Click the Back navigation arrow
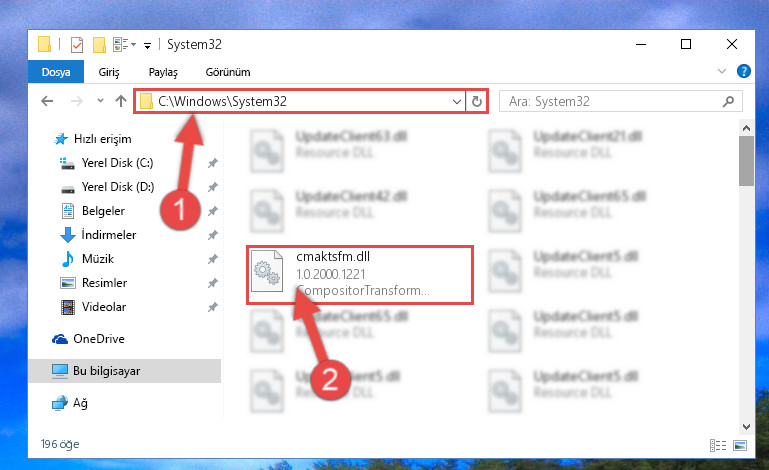This screenshot has width=769, height=470. click(x=47, y=101)
